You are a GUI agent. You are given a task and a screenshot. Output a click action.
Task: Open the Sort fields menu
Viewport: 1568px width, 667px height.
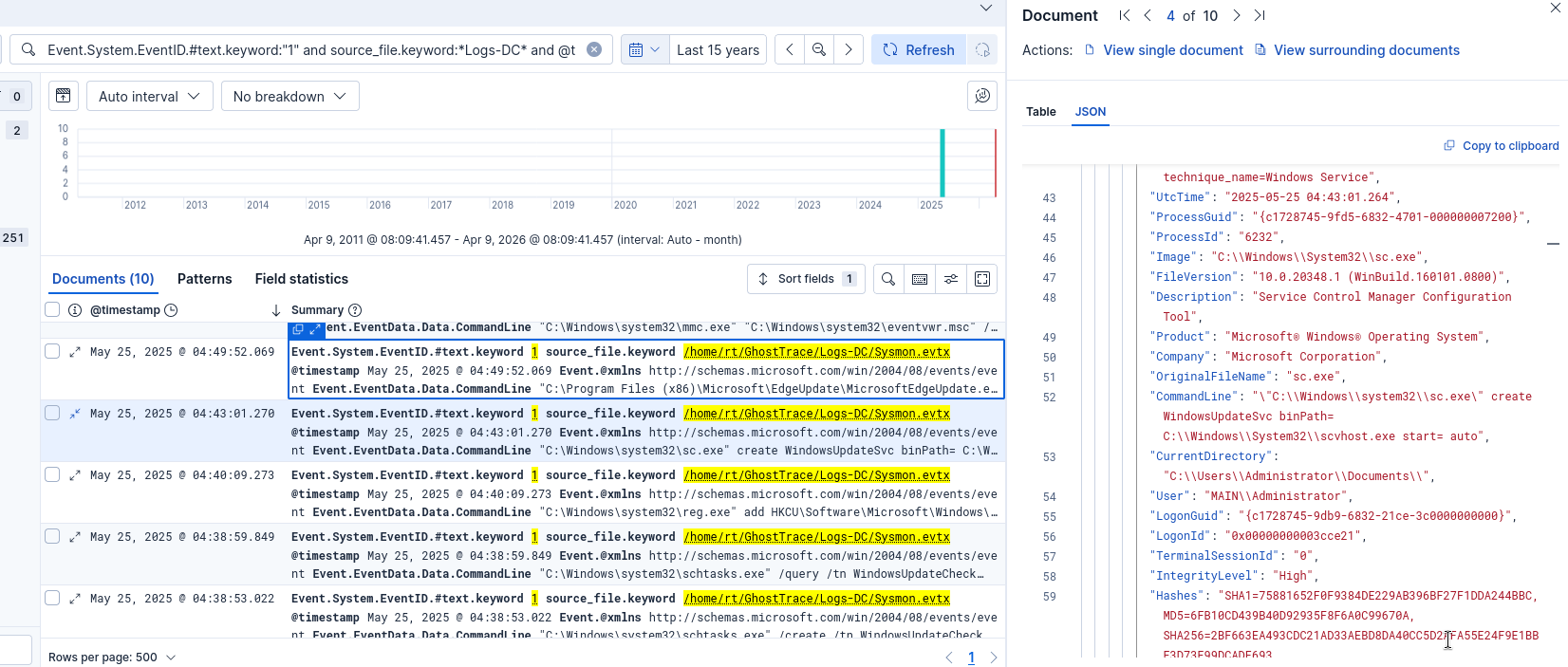[x=806, y=278]
